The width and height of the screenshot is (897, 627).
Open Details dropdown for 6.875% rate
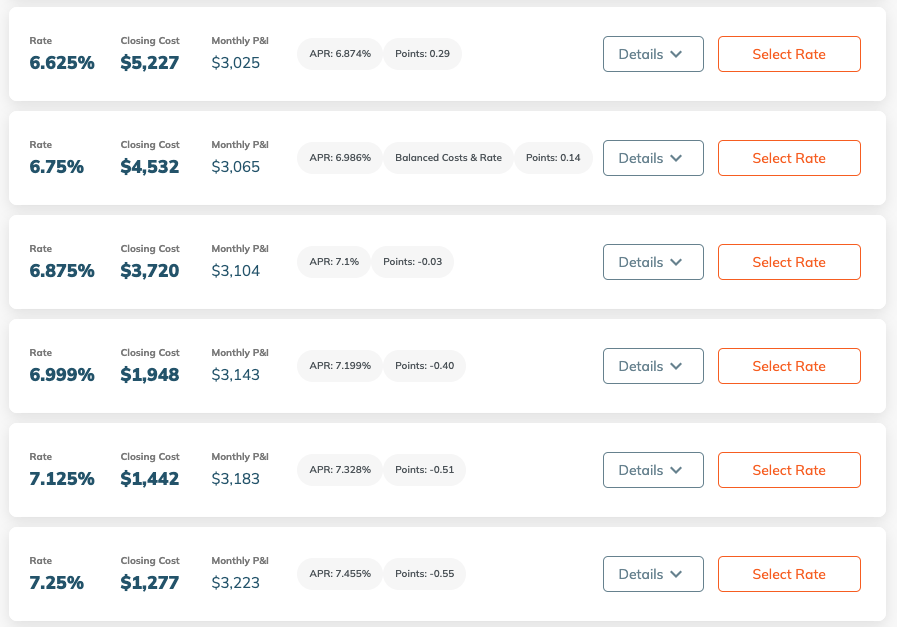click(653, 262)
